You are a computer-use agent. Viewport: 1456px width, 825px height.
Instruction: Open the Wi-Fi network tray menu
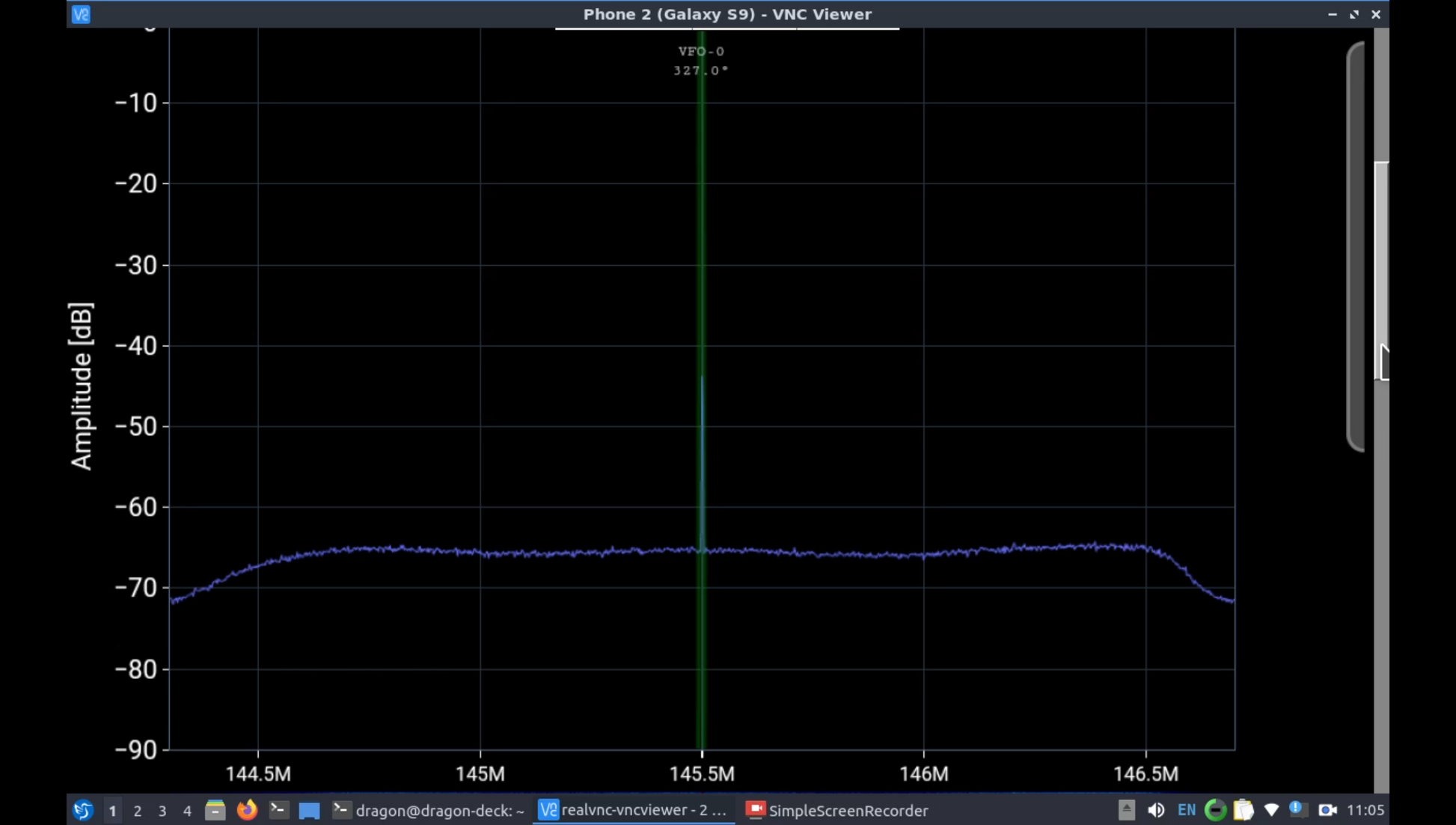point(1271,810)
